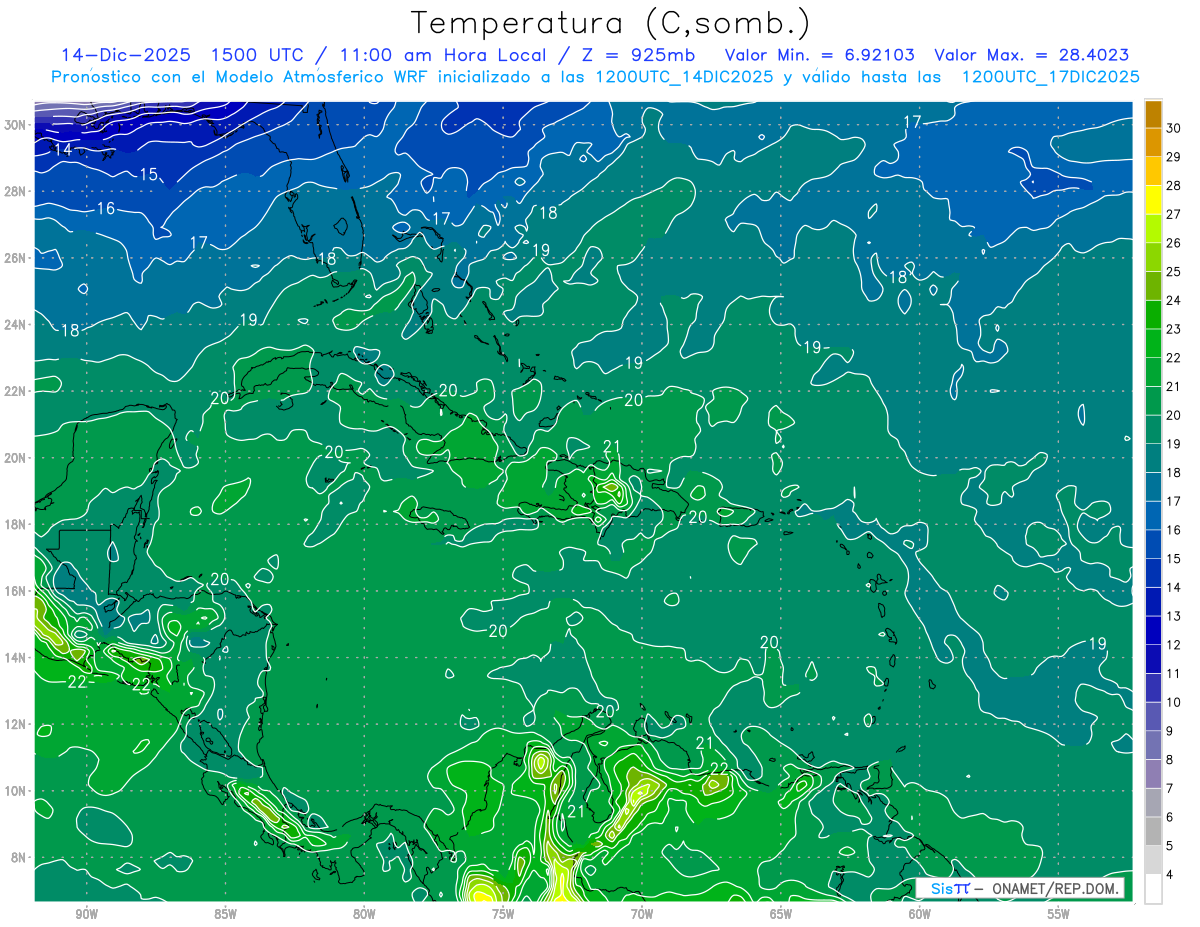Viewport: 1200px width, 927px height.
Task: Click the '85W' longitude axis label
Action: coord(225,914)
